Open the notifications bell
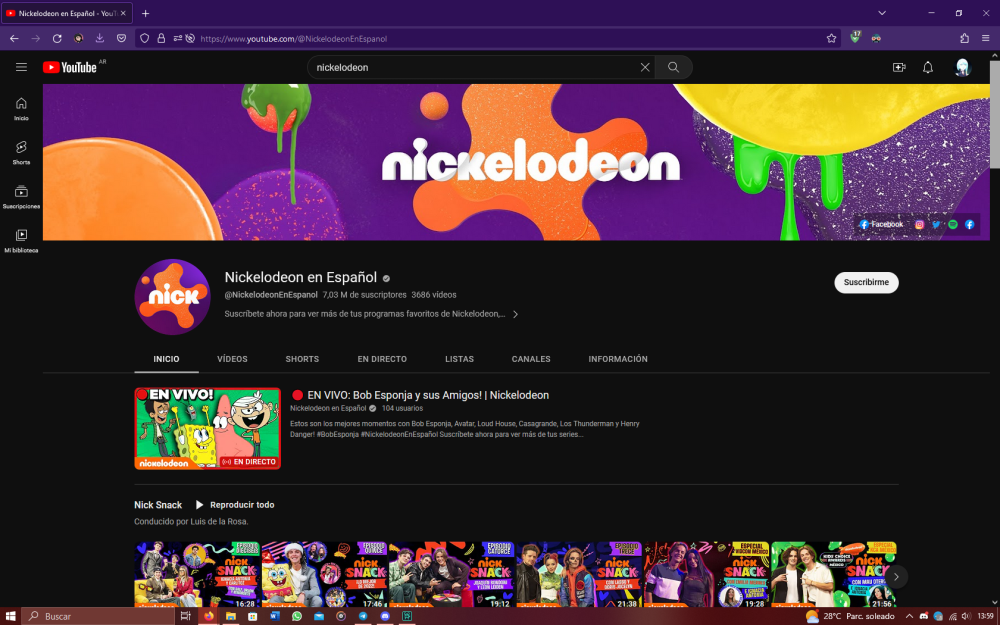Image resolution: width=1000 pixels, height=625 pixels. (x=928, y=67)
